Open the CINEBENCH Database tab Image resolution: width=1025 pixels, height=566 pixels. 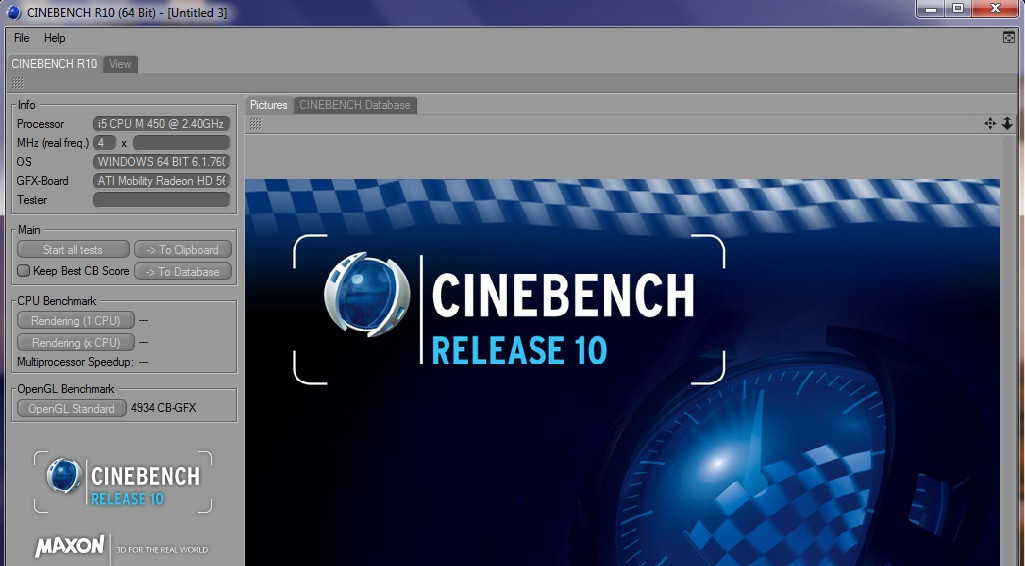(x=355, y=105)
